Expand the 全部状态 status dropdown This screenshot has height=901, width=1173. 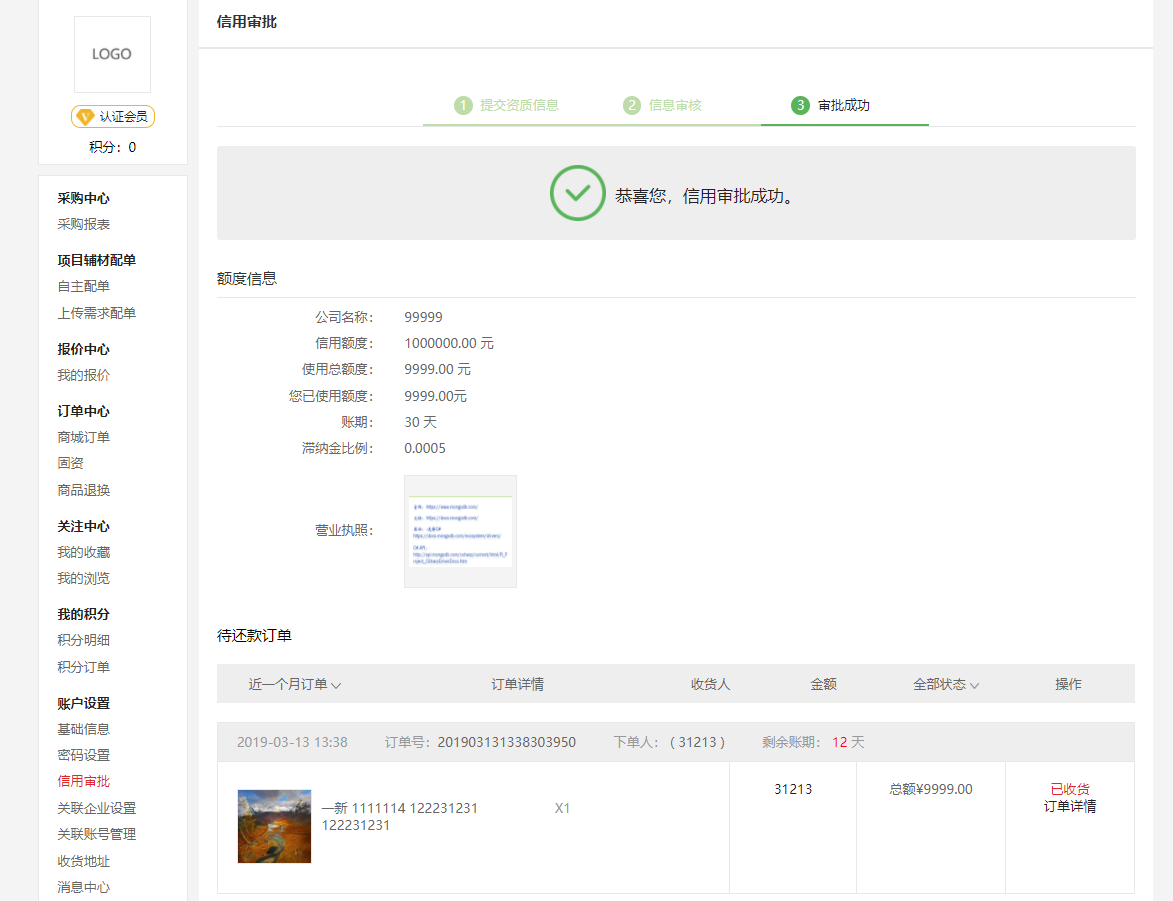point(945,684)
